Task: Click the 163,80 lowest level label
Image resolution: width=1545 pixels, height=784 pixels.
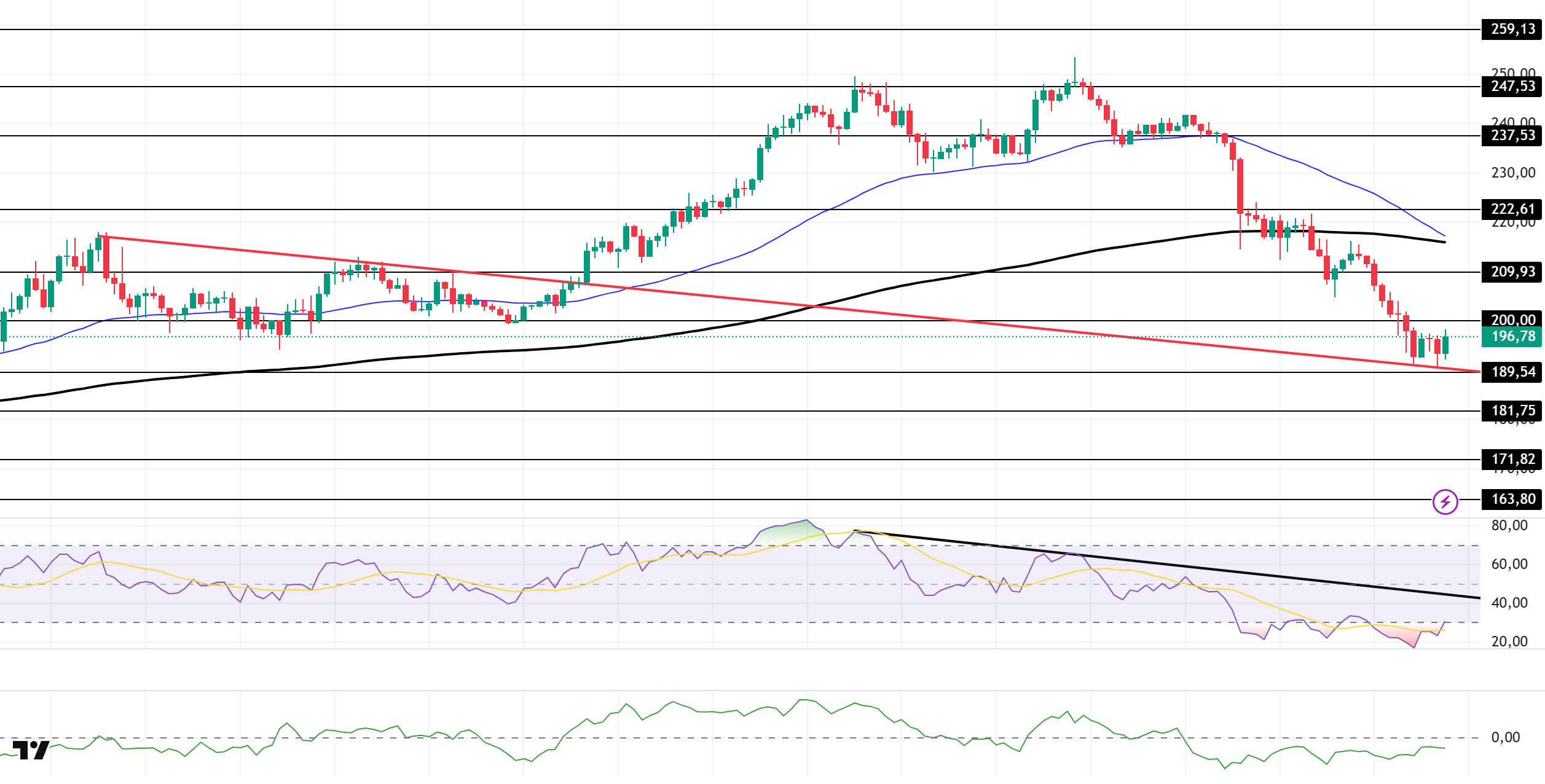Action: point(1512,500)
